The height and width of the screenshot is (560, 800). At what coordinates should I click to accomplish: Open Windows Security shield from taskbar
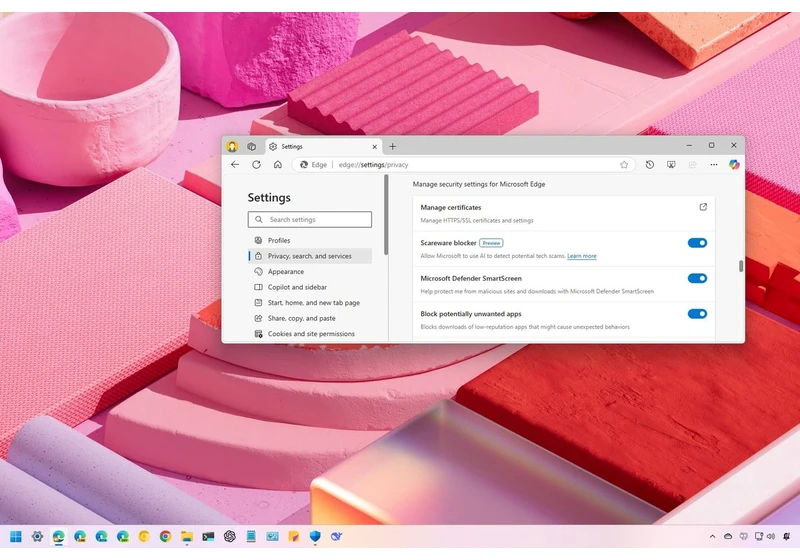click(315, 537)
